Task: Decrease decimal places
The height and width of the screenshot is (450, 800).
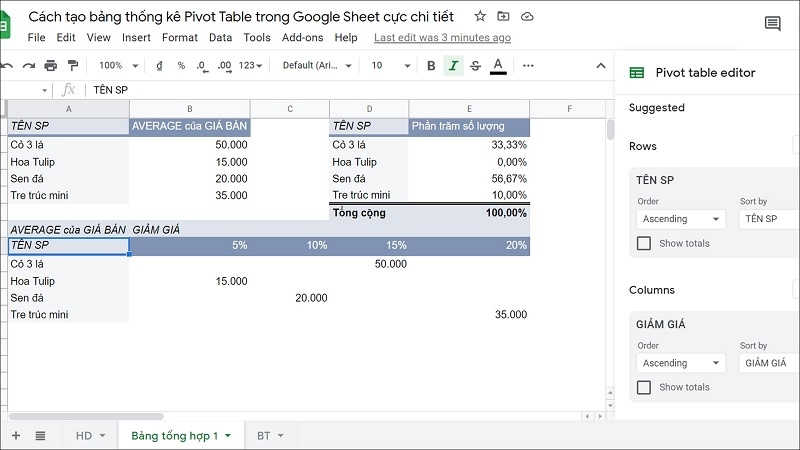Action: pos(202,66)
